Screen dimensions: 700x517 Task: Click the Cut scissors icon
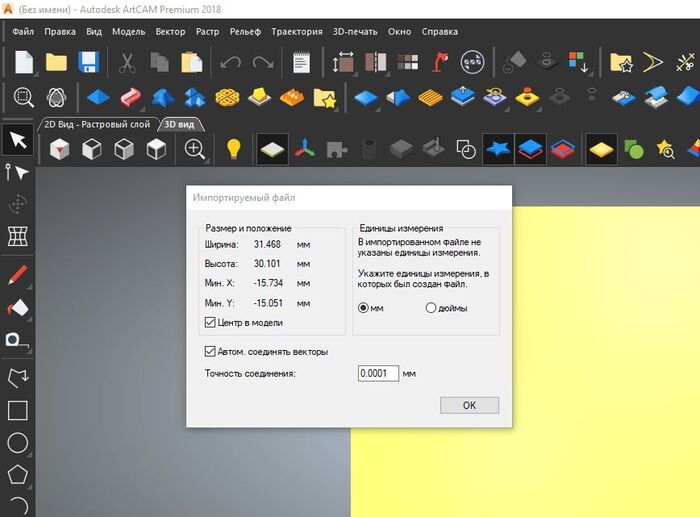(x=127, y=63)
